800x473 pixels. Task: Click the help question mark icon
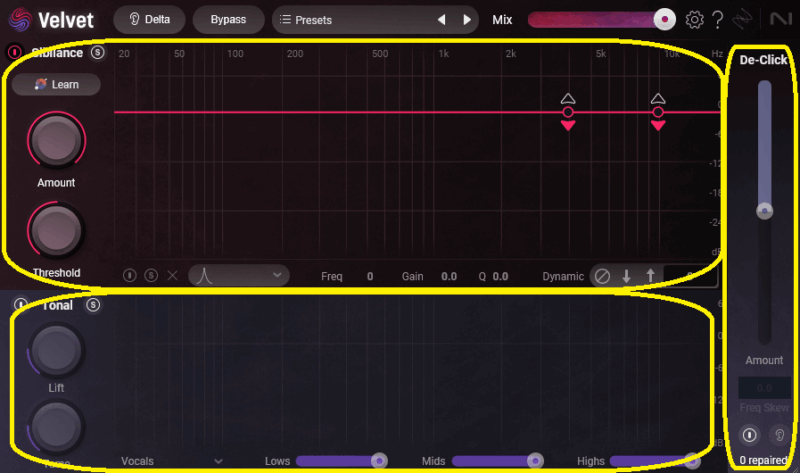pyautogui.click(x=717, y=19)
